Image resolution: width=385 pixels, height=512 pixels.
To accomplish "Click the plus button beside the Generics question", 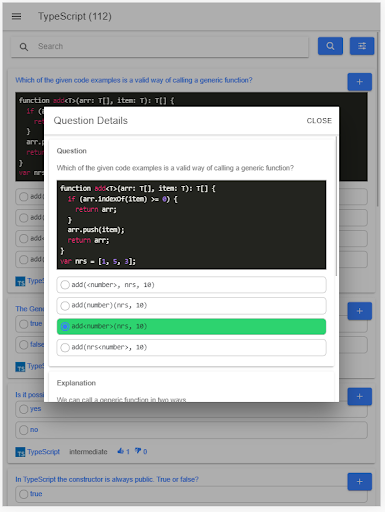I will (359, 311).
